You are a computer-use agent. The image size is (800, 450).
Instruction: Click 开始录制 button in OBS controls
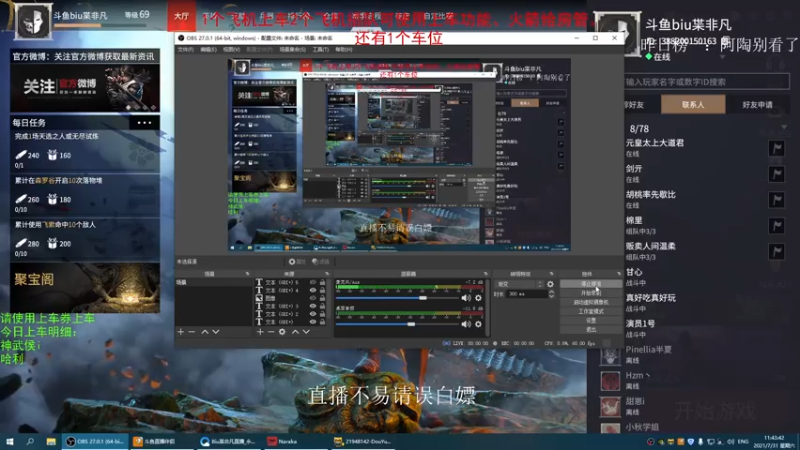coord(591,293)
